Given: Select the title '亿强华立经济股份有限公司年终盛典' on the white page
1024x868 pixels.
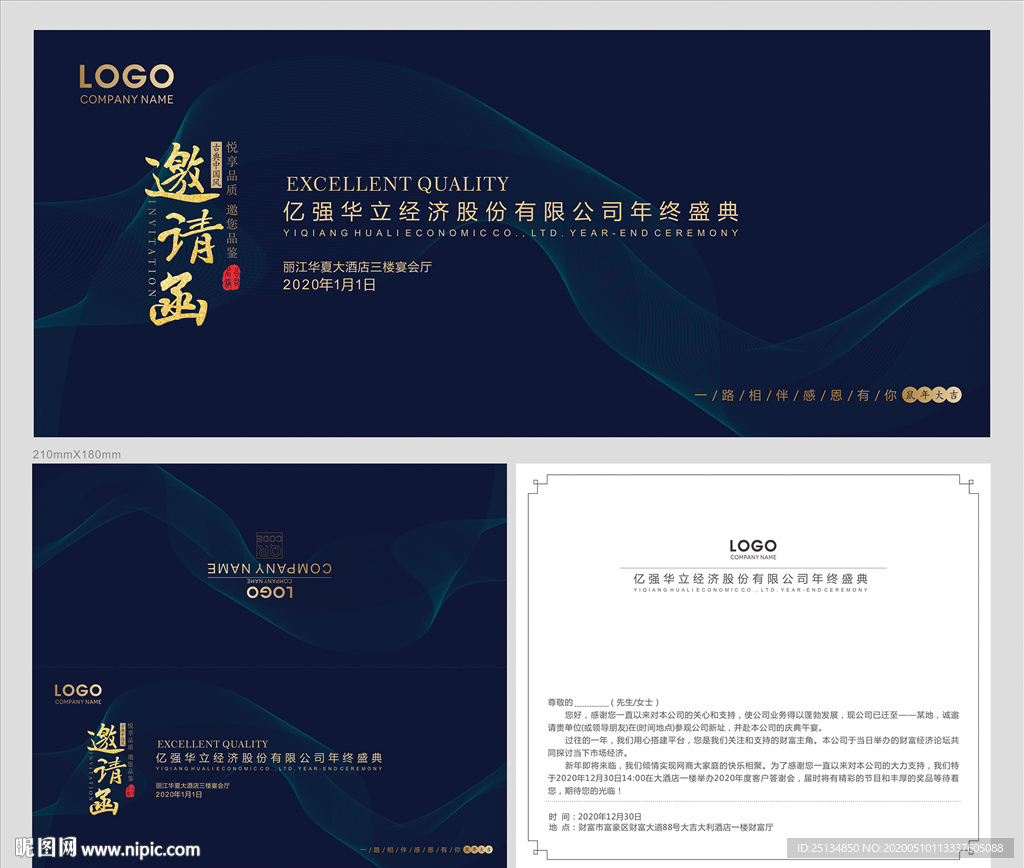Looking at the screenshot, I should click(x=751, y=579).
